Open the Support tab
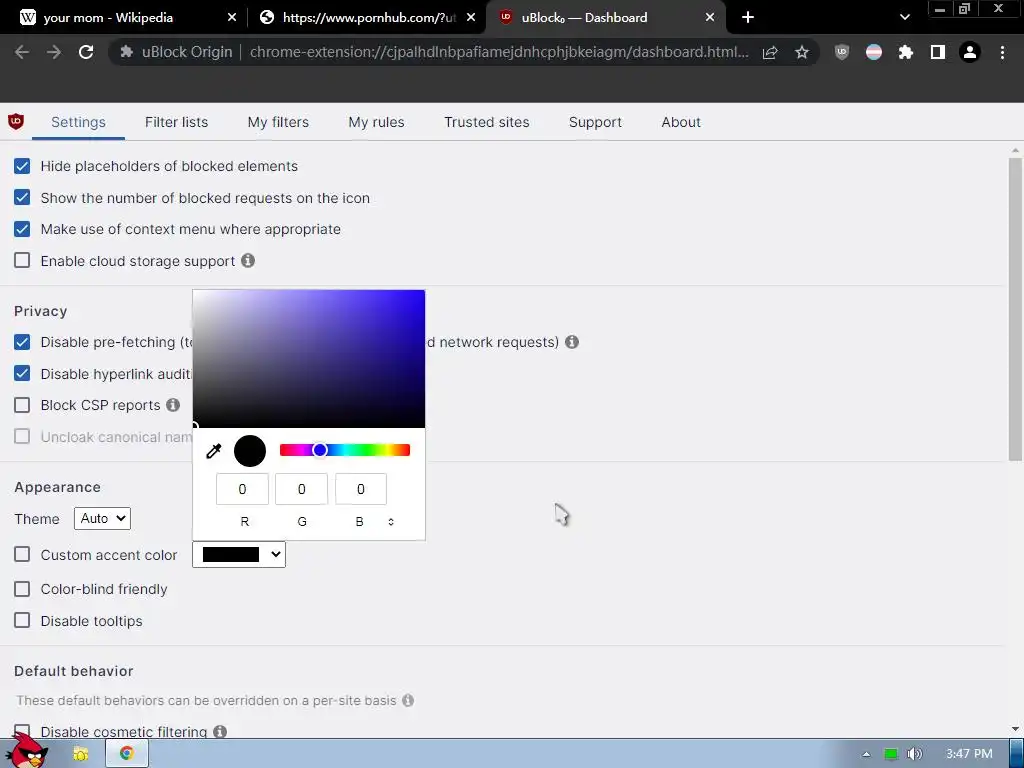 click(595, 122)
